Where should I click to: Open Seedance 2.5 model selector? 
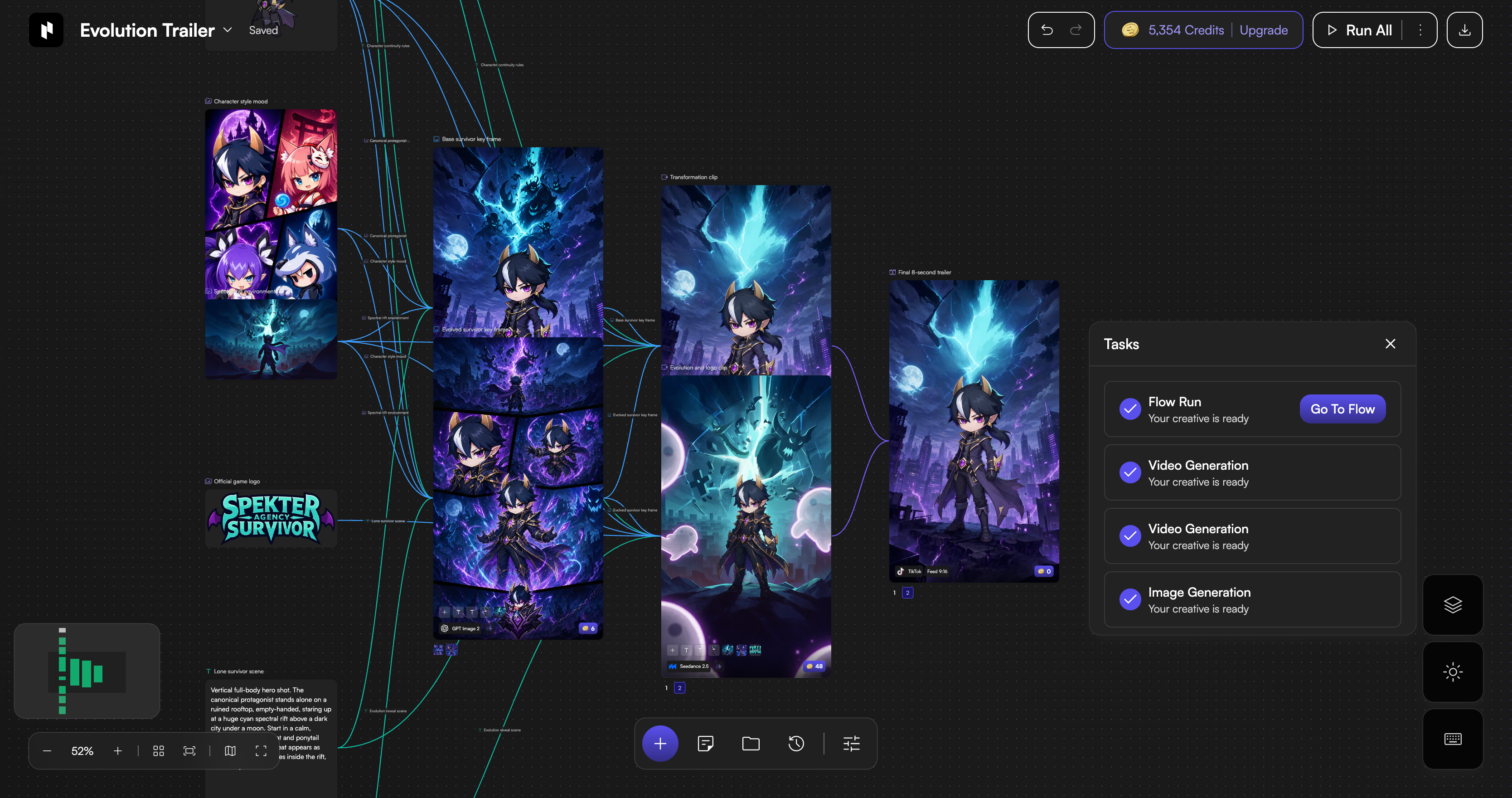click(x=688, y=667)
